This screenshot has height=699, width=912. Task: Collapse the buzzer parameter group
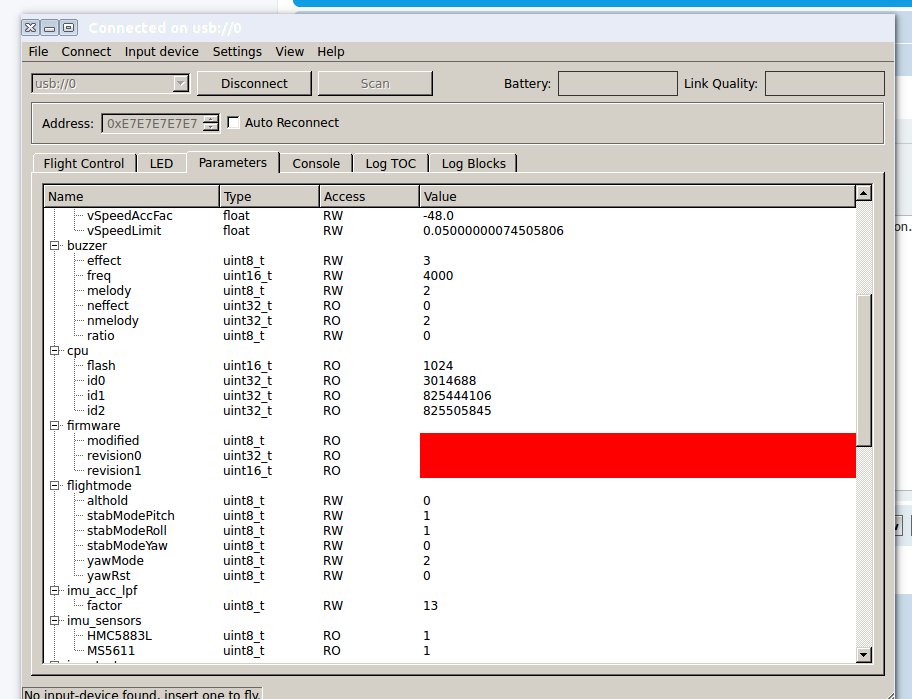(55, 246)
